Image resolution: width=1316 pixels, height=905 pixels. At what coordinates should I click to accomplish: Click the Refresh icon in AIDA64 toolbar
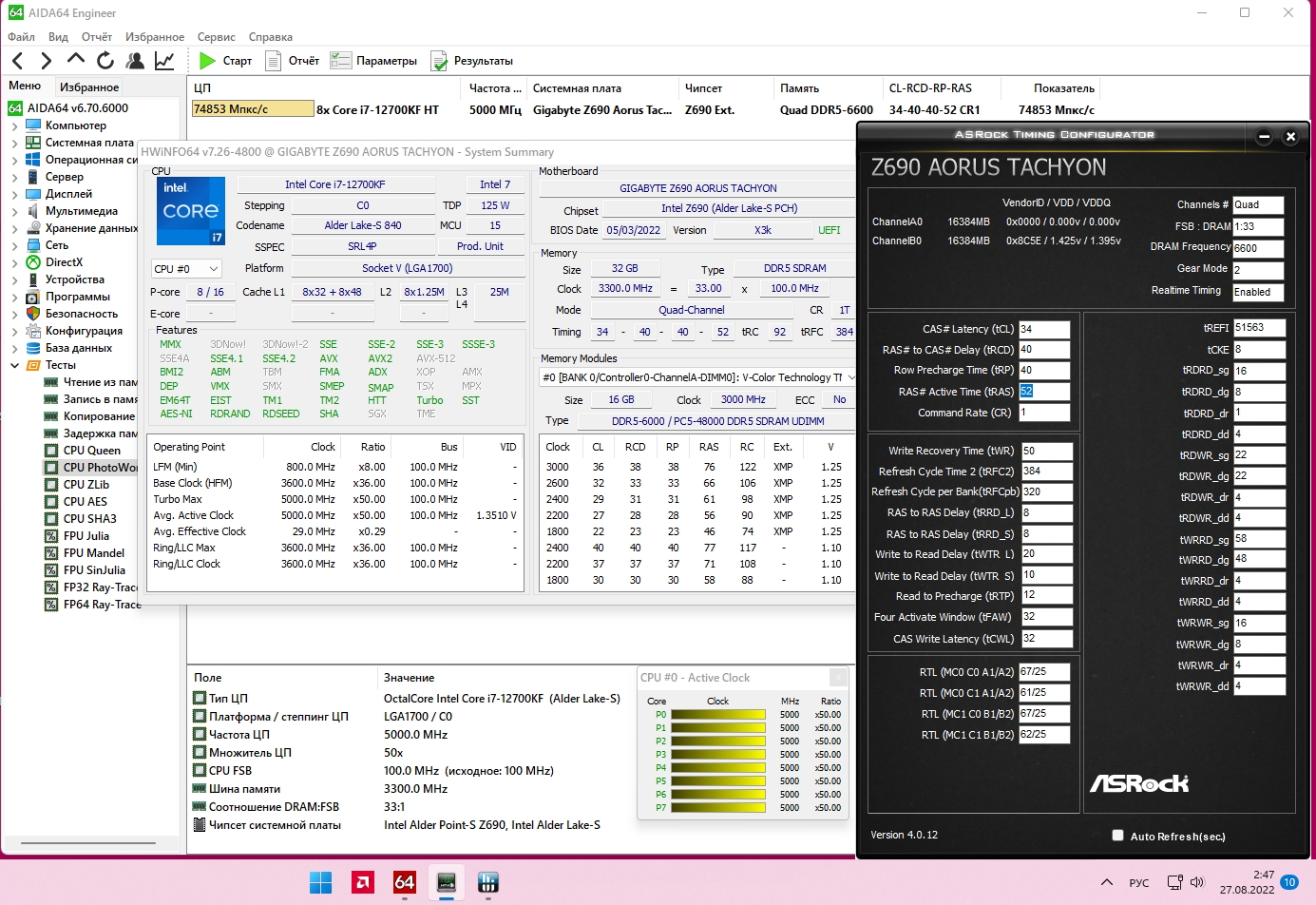(x=105, y=61)
